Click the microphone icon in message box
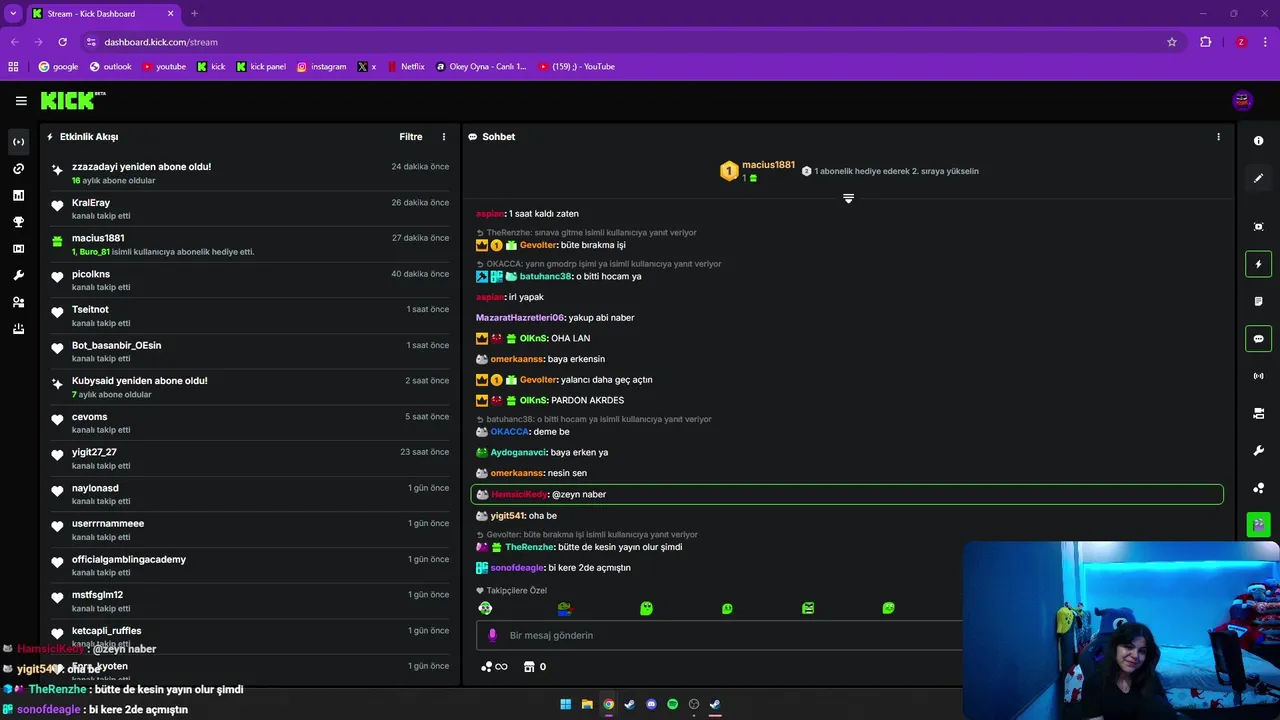Viewport: 1280px width, 720px height. (491, 635)
